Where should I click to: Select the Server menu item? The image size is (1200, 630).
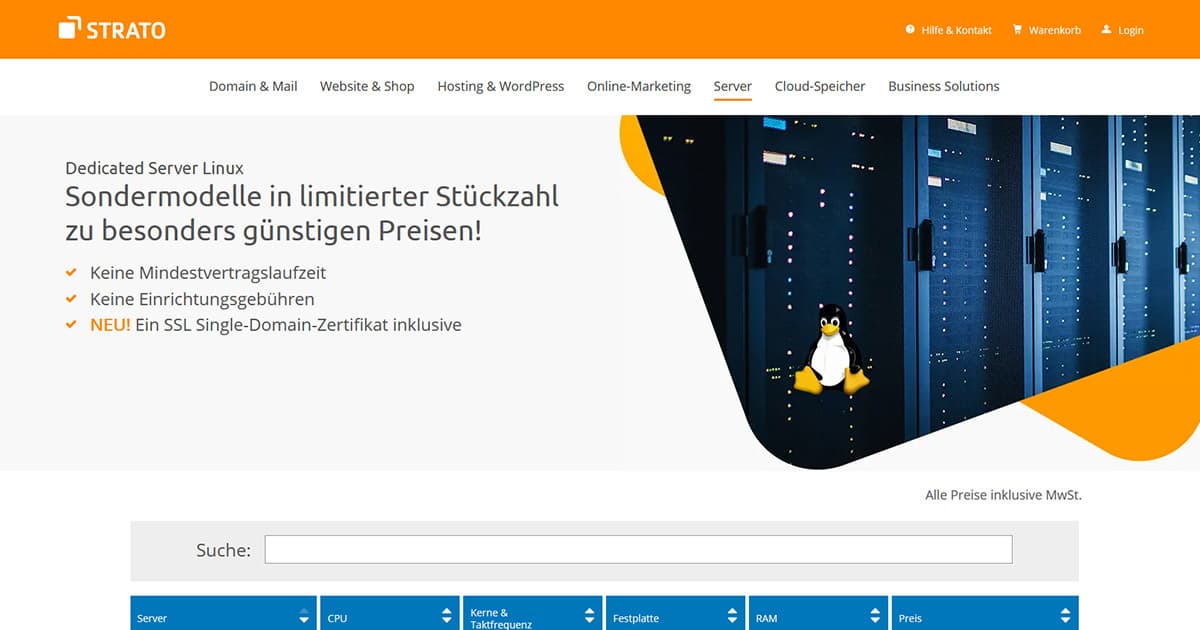click(x=733, y=86)
